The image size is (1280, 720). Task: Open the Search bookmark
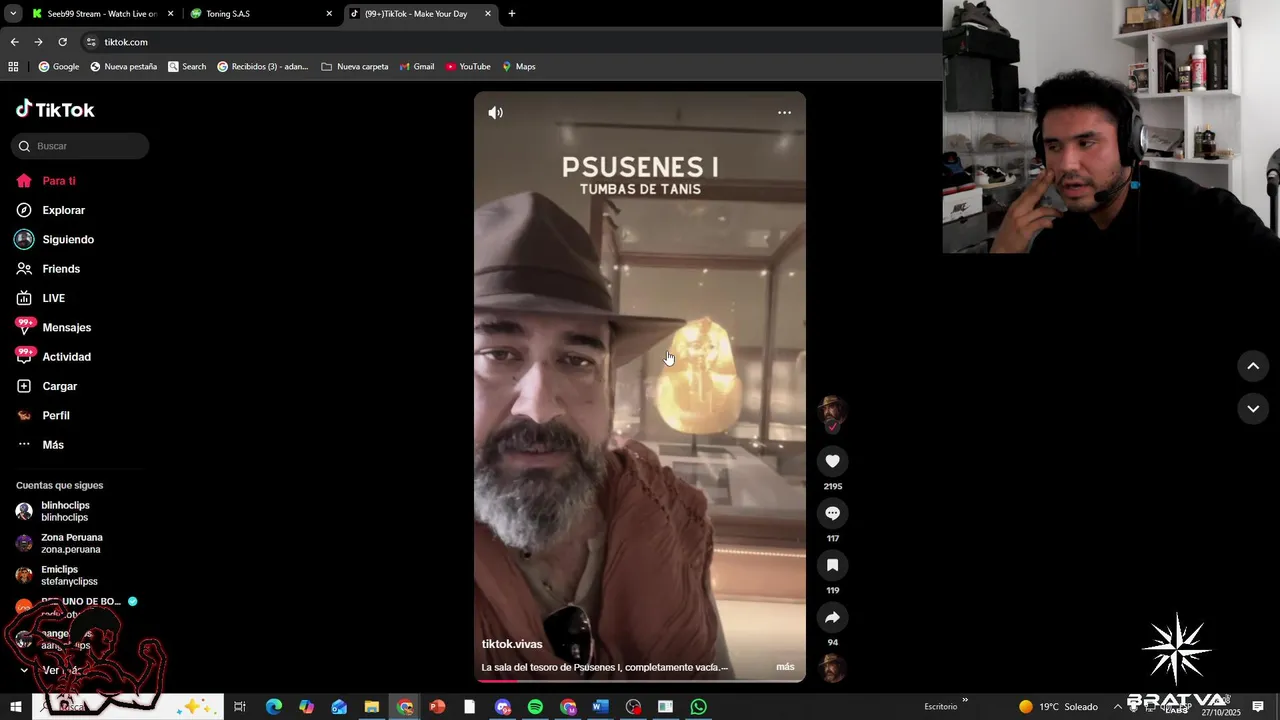187,67
